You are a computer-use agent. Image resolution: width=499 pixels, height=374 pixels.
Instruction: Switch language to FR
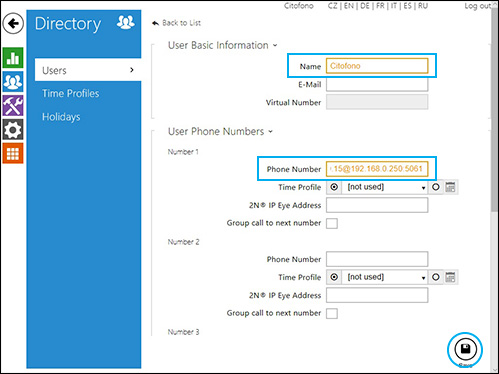point(380,6)
